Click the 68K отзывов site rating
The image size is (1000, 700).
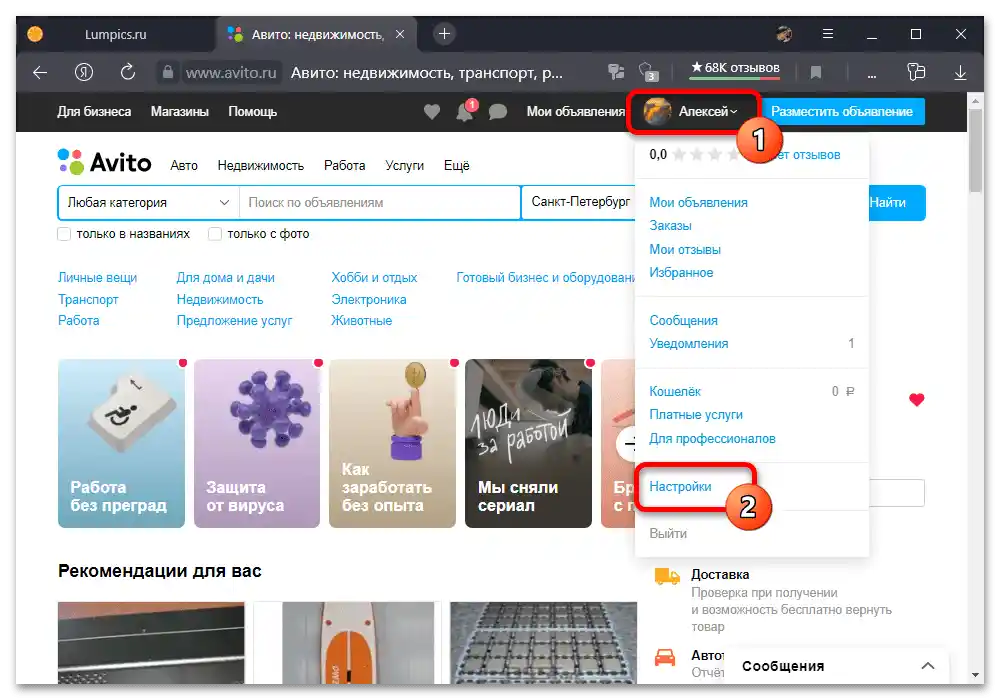735,68
